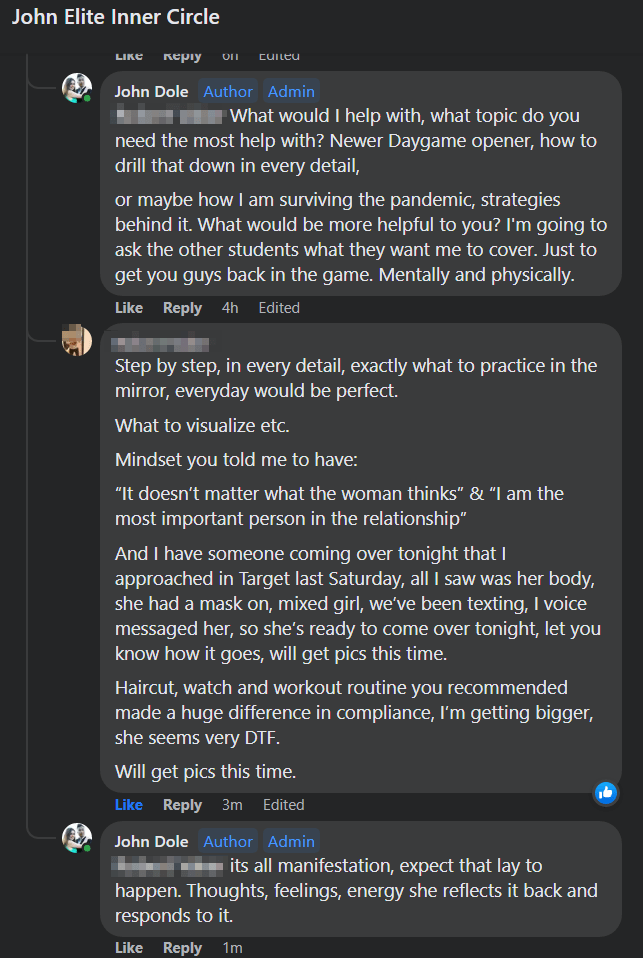The height and width of the screenshot is (958, 643).
Task: Open the blurred commenter's profile picture
Action: [x=77, y=341]
